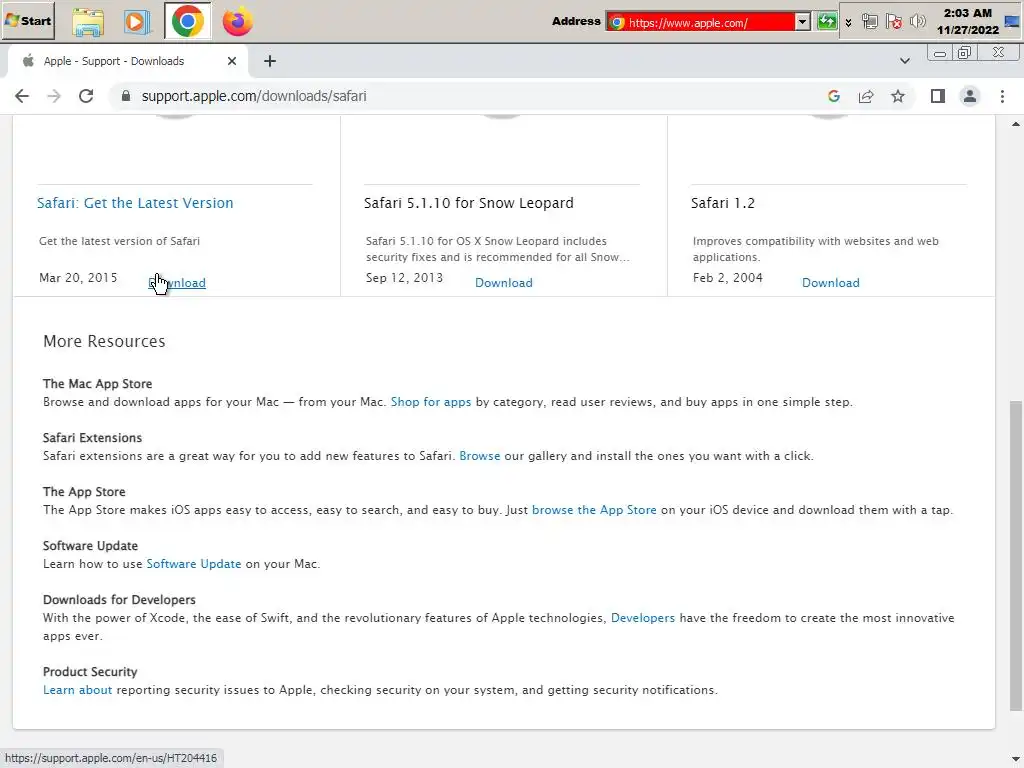
Task: Visit the Developers link
Action: [x=643, y=618]
